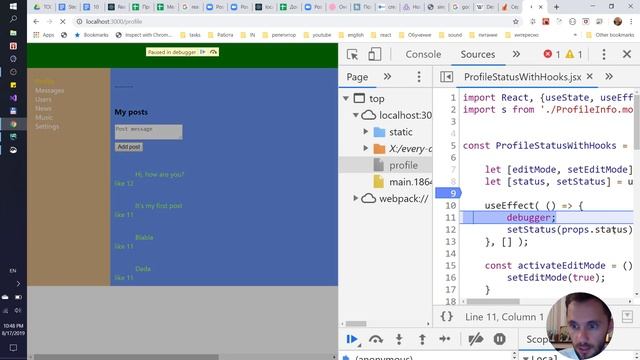Screen dimensions: 640x360
Task: Open the Messages sidebar link
Action: coord(49,91)
